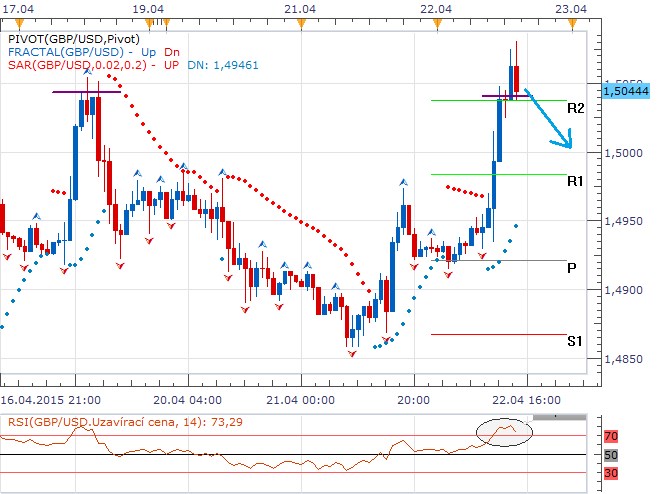
Task: Select the FRACTAL(GBP/USD) indicator label
Action: click(65, 51)
